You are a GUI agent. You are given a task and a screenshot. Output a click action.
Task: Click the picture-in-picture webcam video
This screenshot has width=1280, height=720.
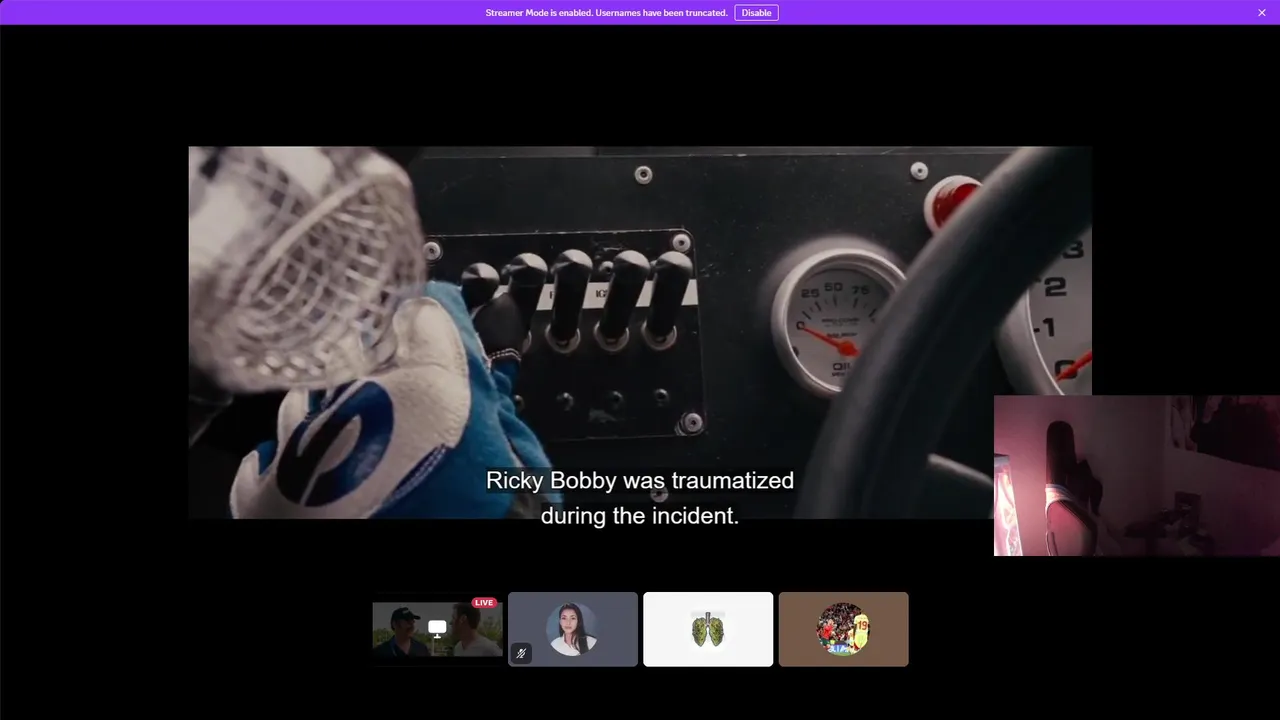(1137, 476)
